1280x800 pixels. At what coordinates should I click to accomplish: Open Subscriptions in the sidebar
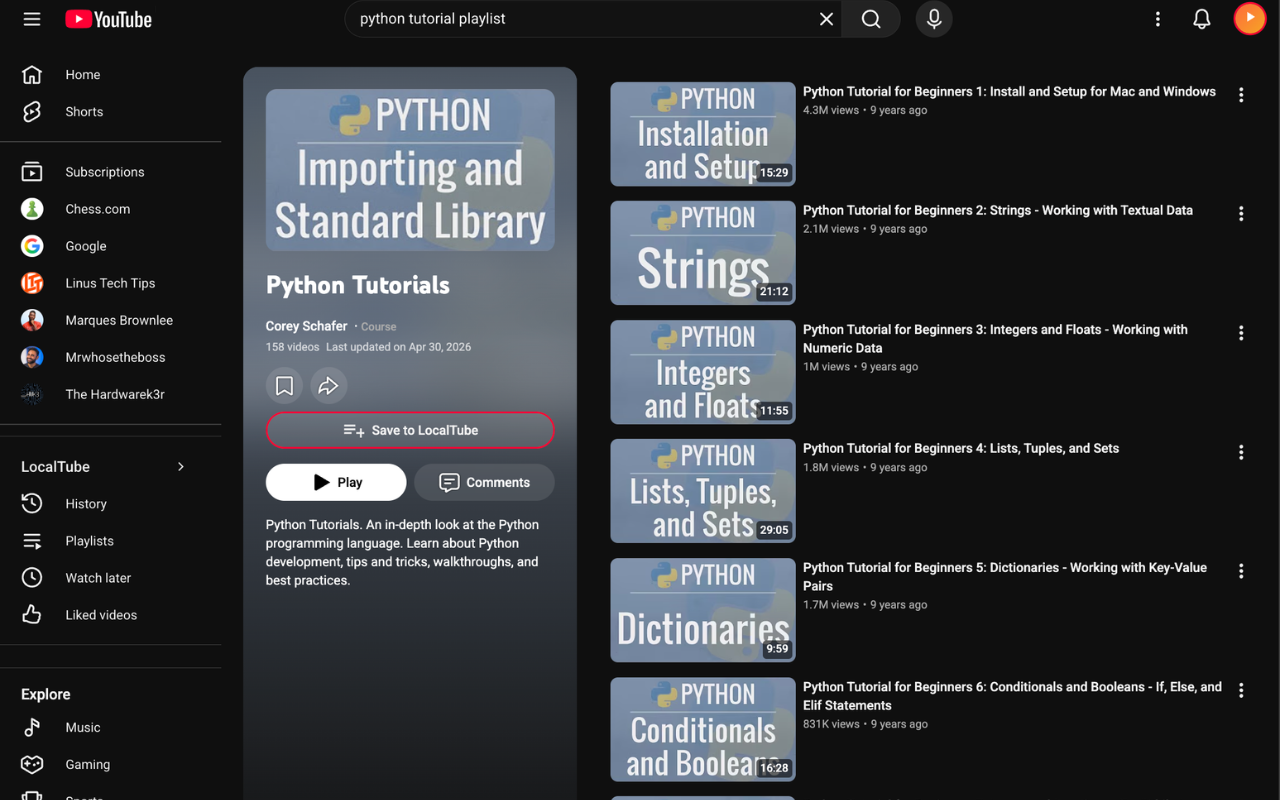click(x=110, y=172)
